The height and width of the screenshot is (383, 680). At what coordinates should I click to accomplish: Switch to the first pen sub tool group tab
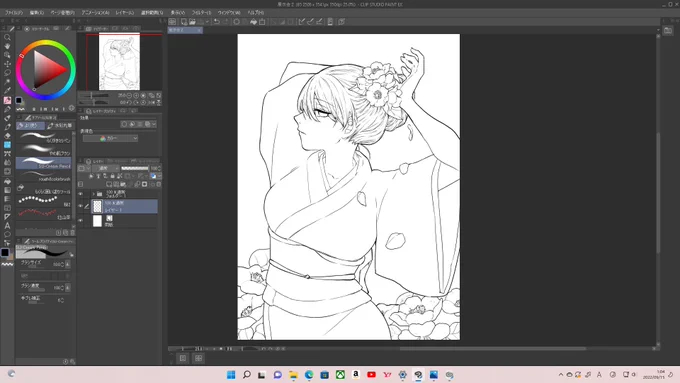(x=30, y=126)
